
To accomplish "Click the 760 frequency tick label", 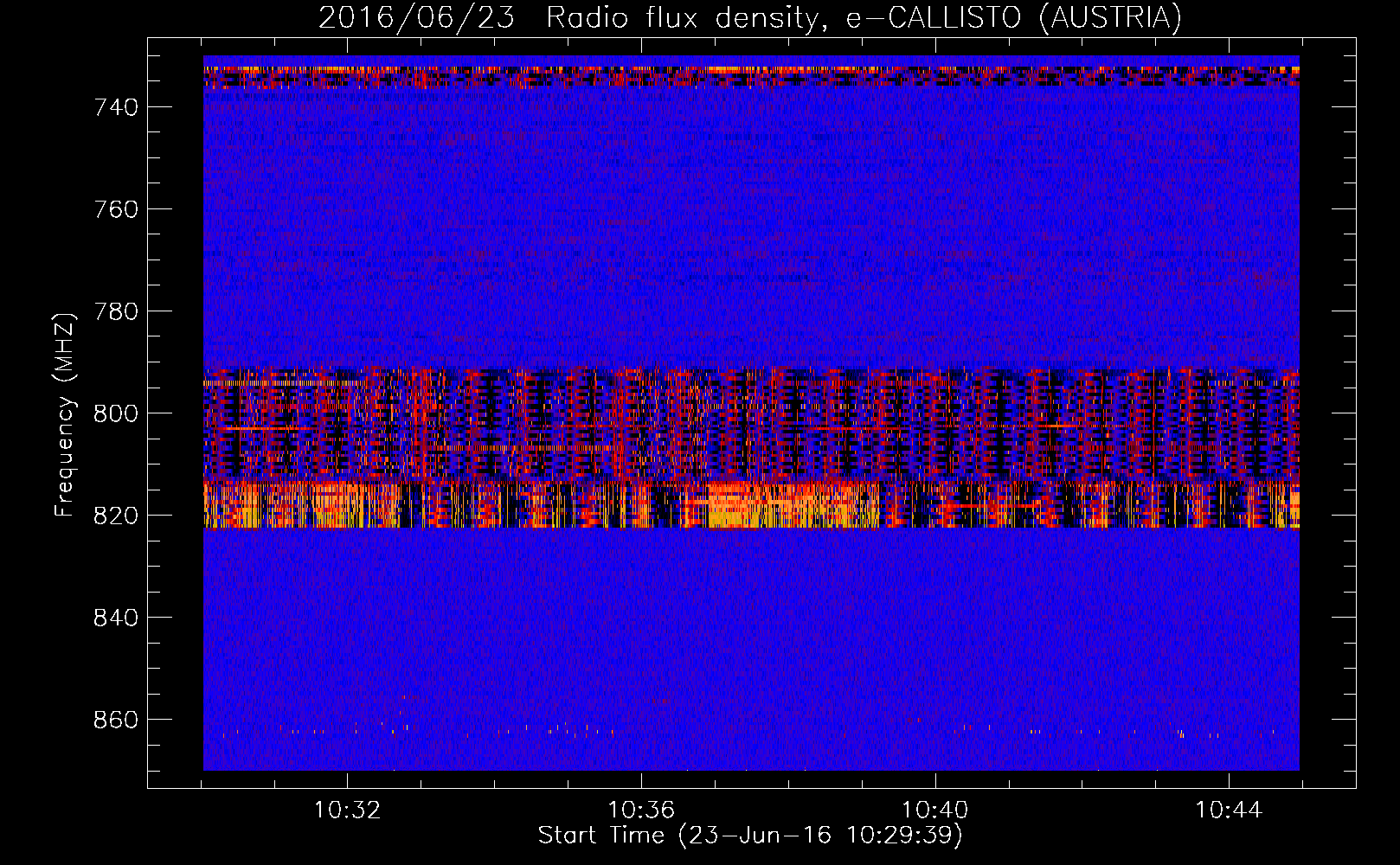I will 116,209.
